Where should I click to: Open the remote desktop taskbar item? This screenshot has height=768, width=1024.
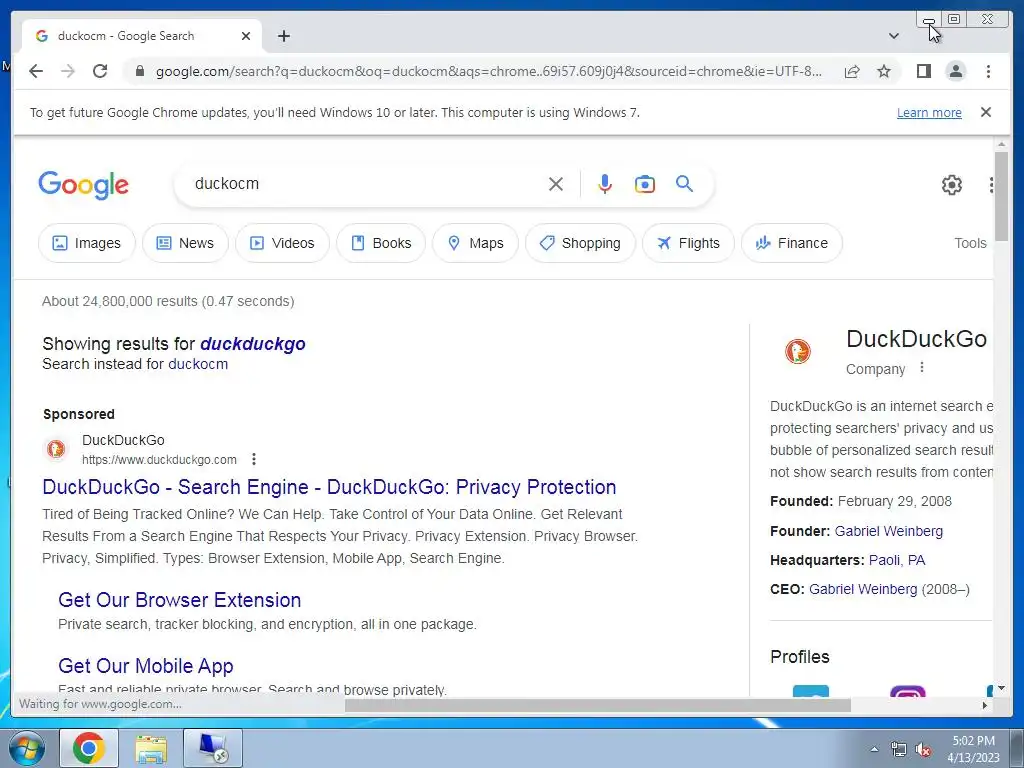tap(213, 748)
